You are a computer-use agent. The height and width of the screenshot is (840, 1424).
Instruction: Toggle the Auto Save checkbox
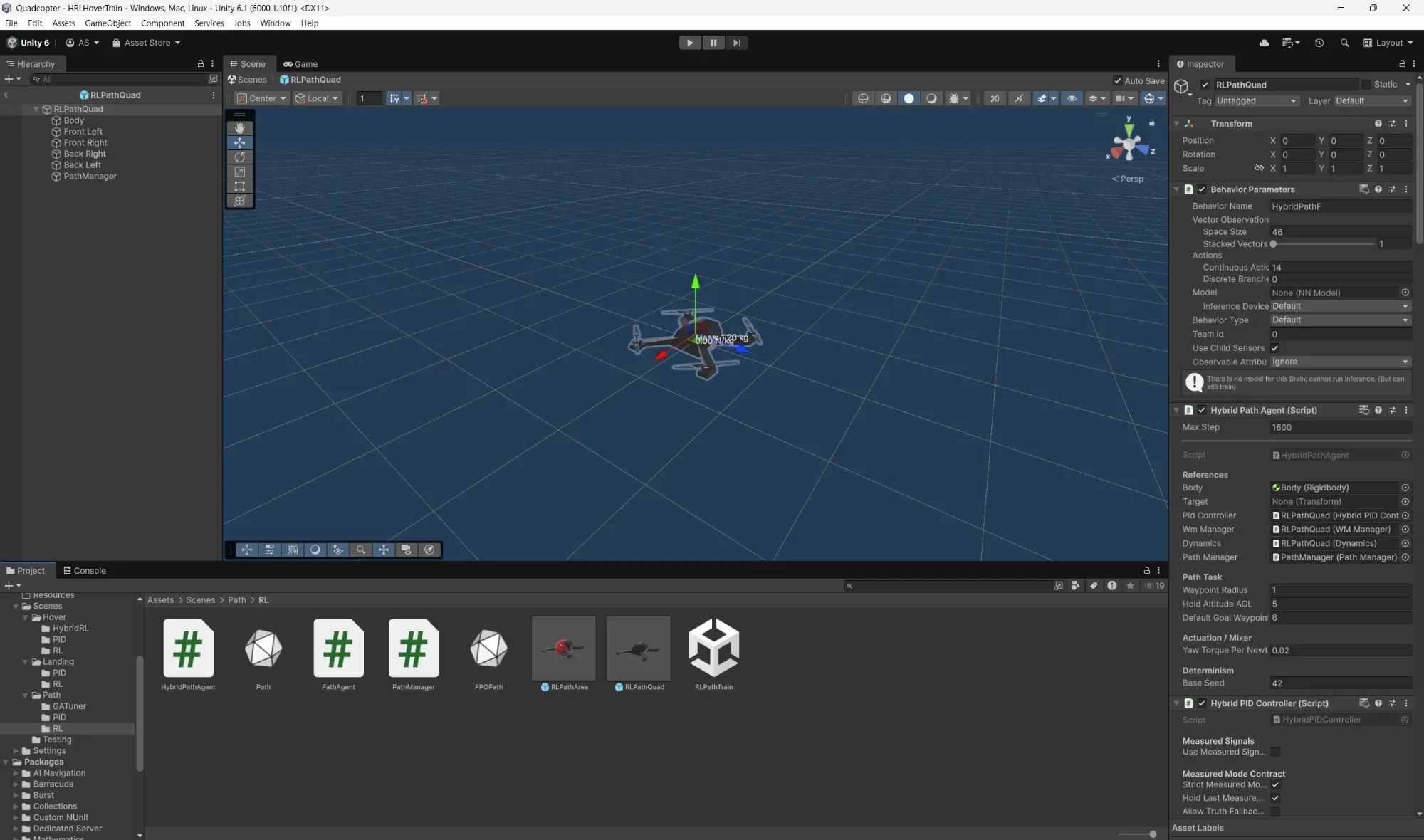tap(1118, 80)
